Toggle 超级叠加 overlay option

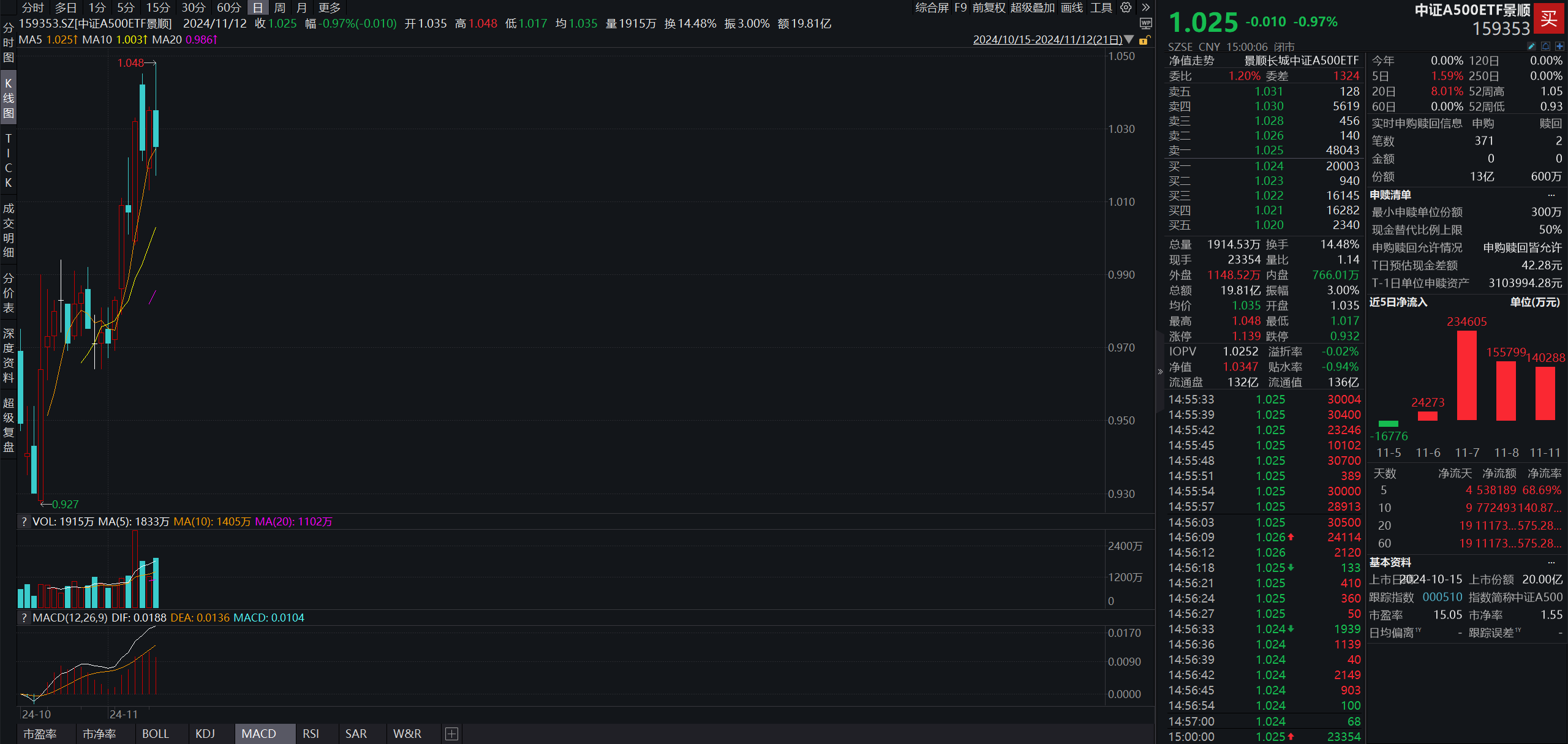(1033, 7)
